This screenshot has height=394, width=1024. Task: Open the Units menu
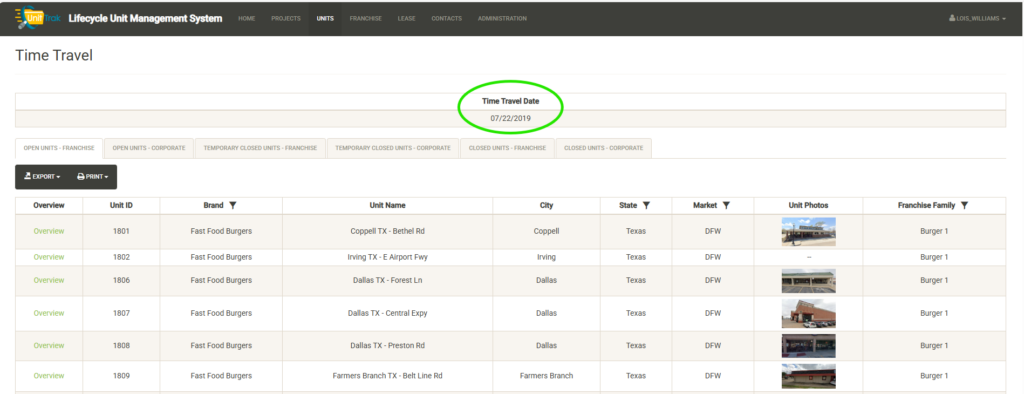click(325, 18)
